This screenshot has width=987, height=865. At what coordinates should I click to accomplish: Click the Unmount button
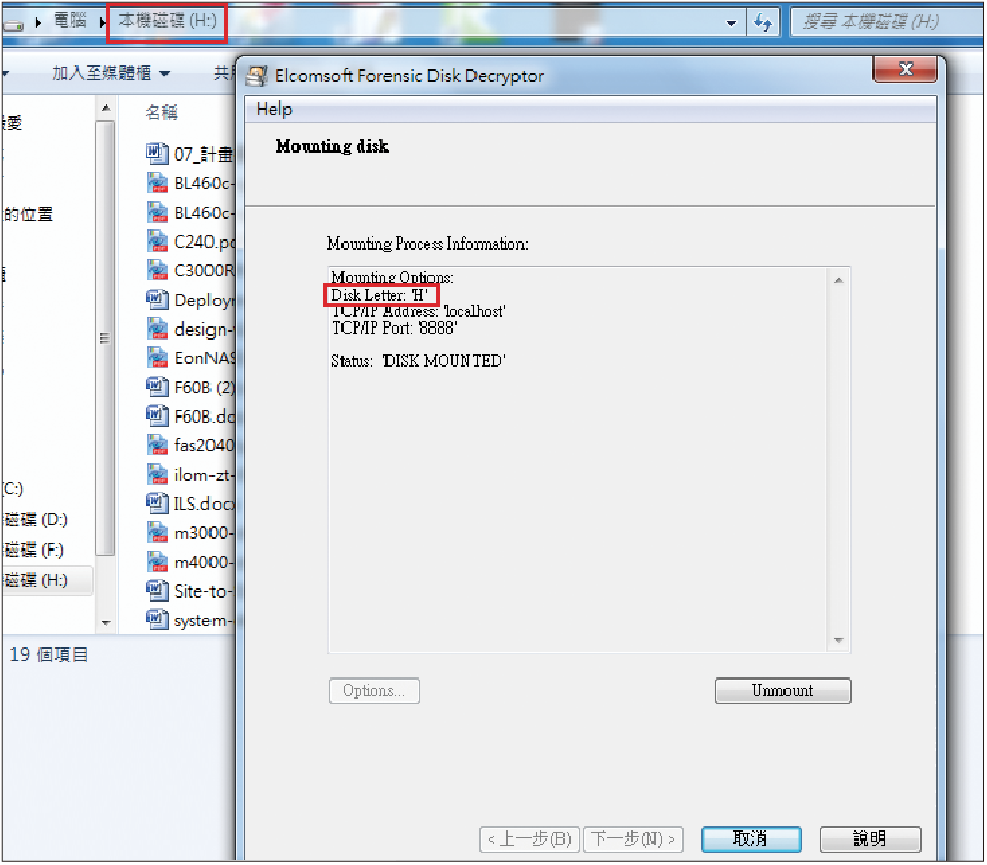tap(782, 691)
